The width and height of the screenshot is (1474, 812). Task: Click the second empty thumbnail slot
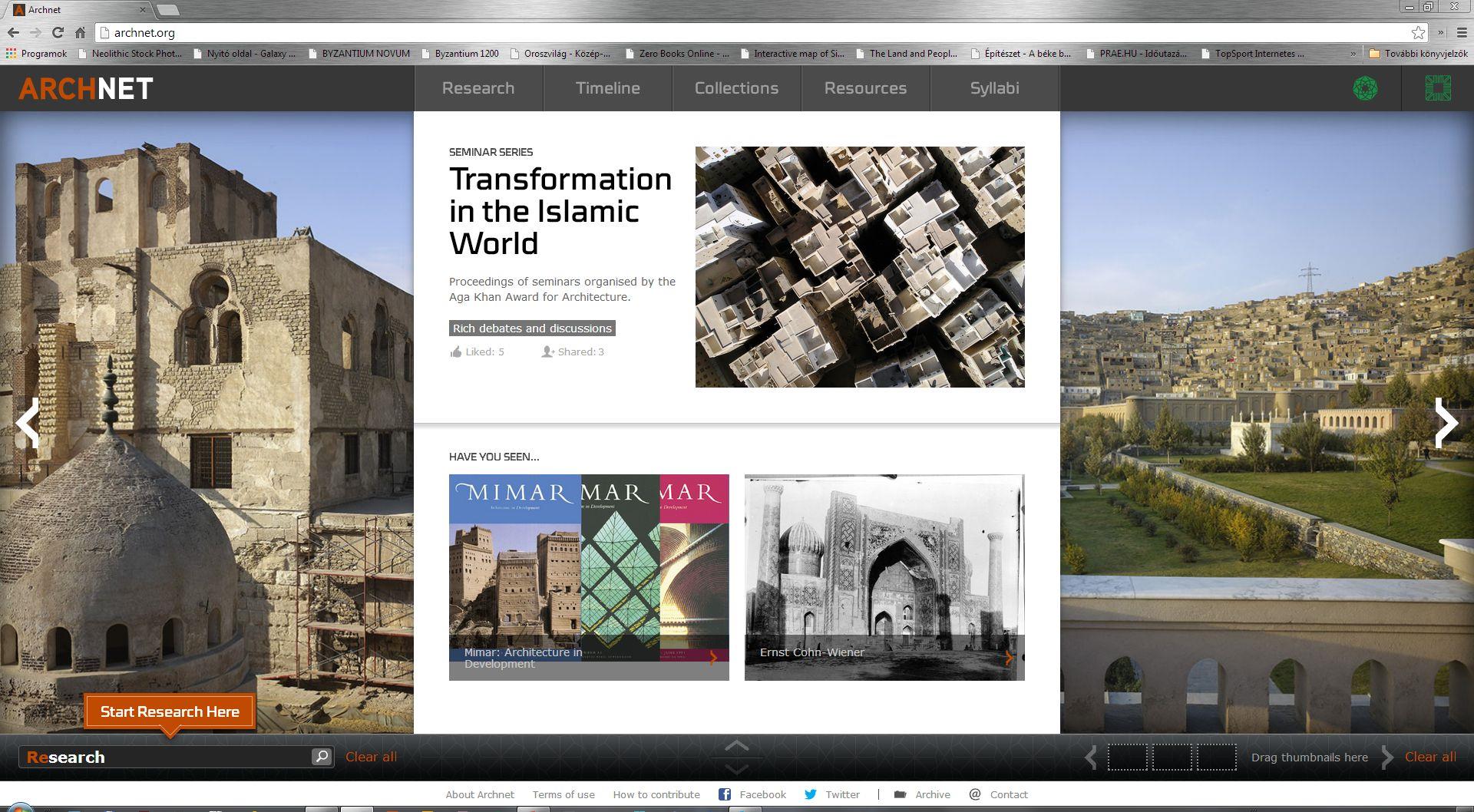pyautogui.click(x=1172, y=758)
